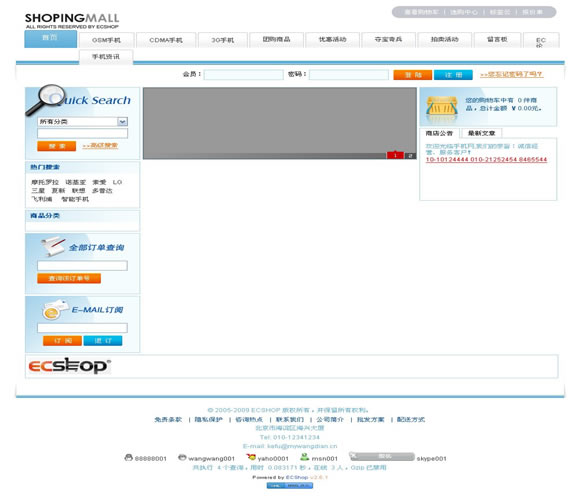Click the wangwang001 messenger icon
The height and width of the screenshot is (500, 580).
182,457
